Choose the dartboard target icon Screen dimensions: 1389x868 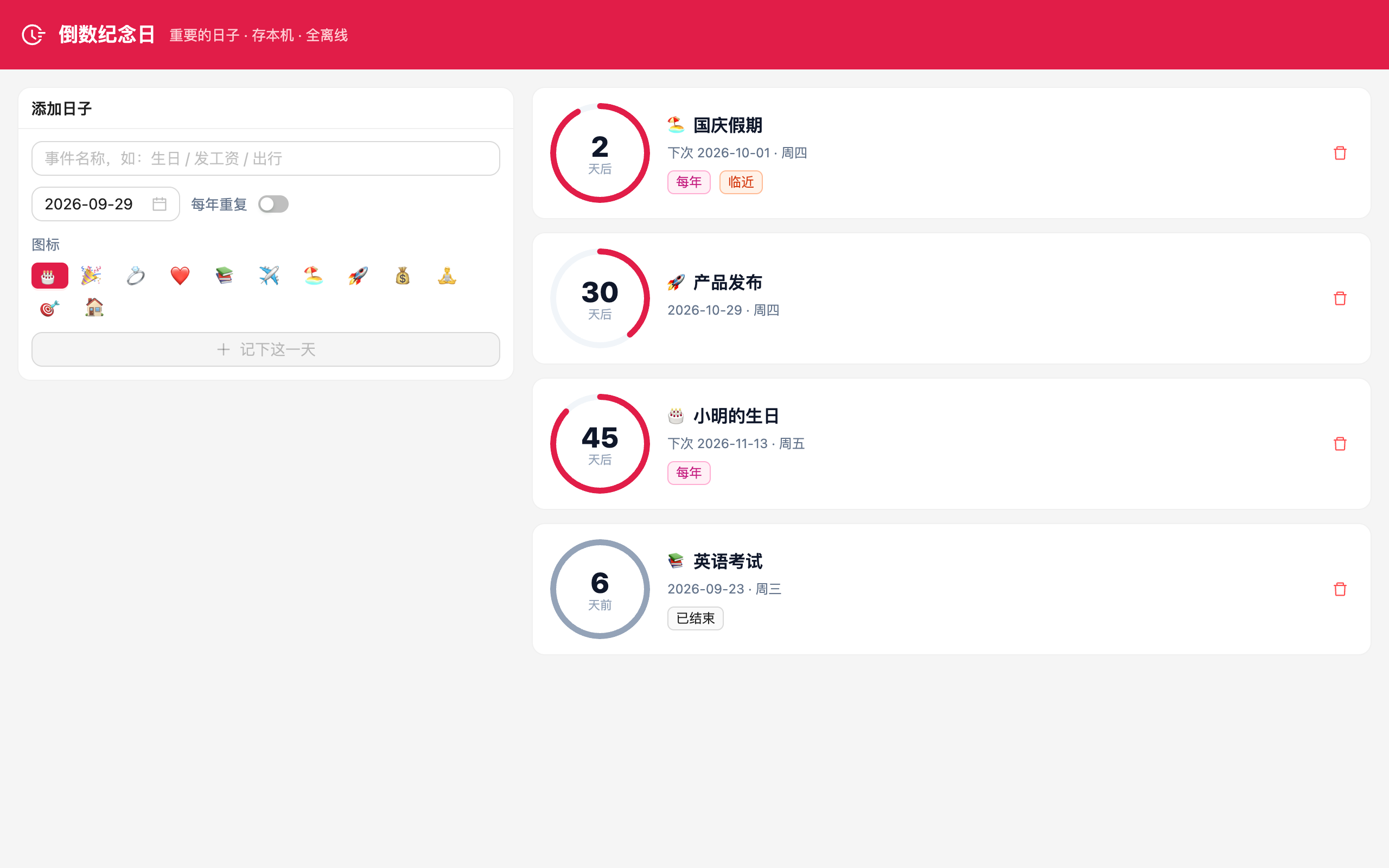coord(49,308)
